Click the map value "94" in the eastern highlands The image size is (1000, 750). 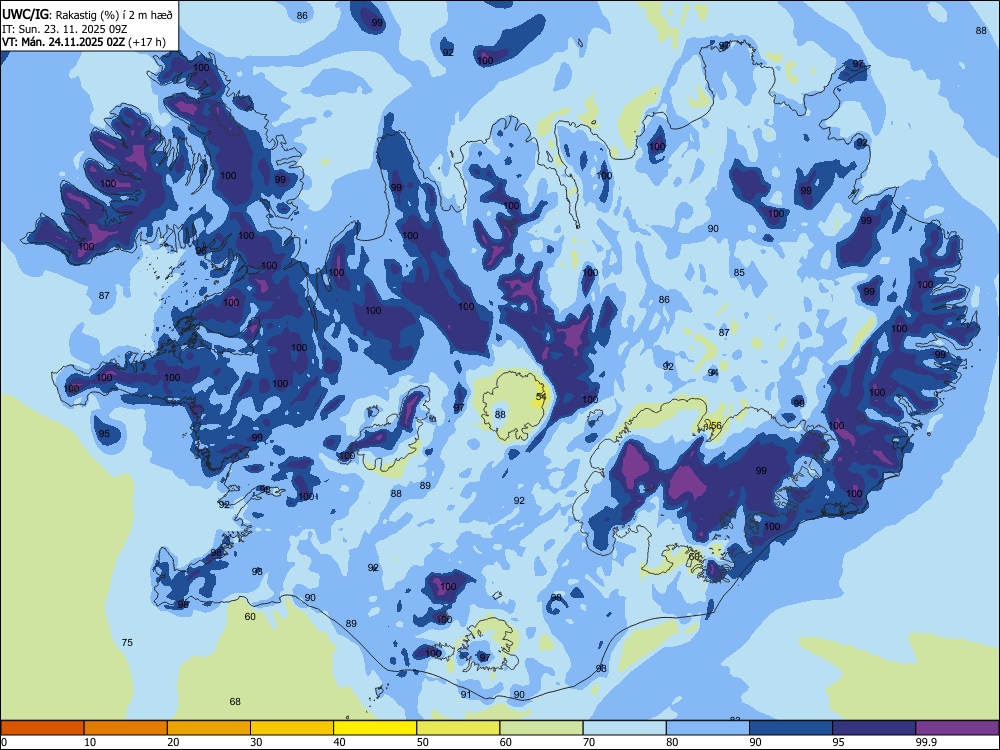click(713, 372)
